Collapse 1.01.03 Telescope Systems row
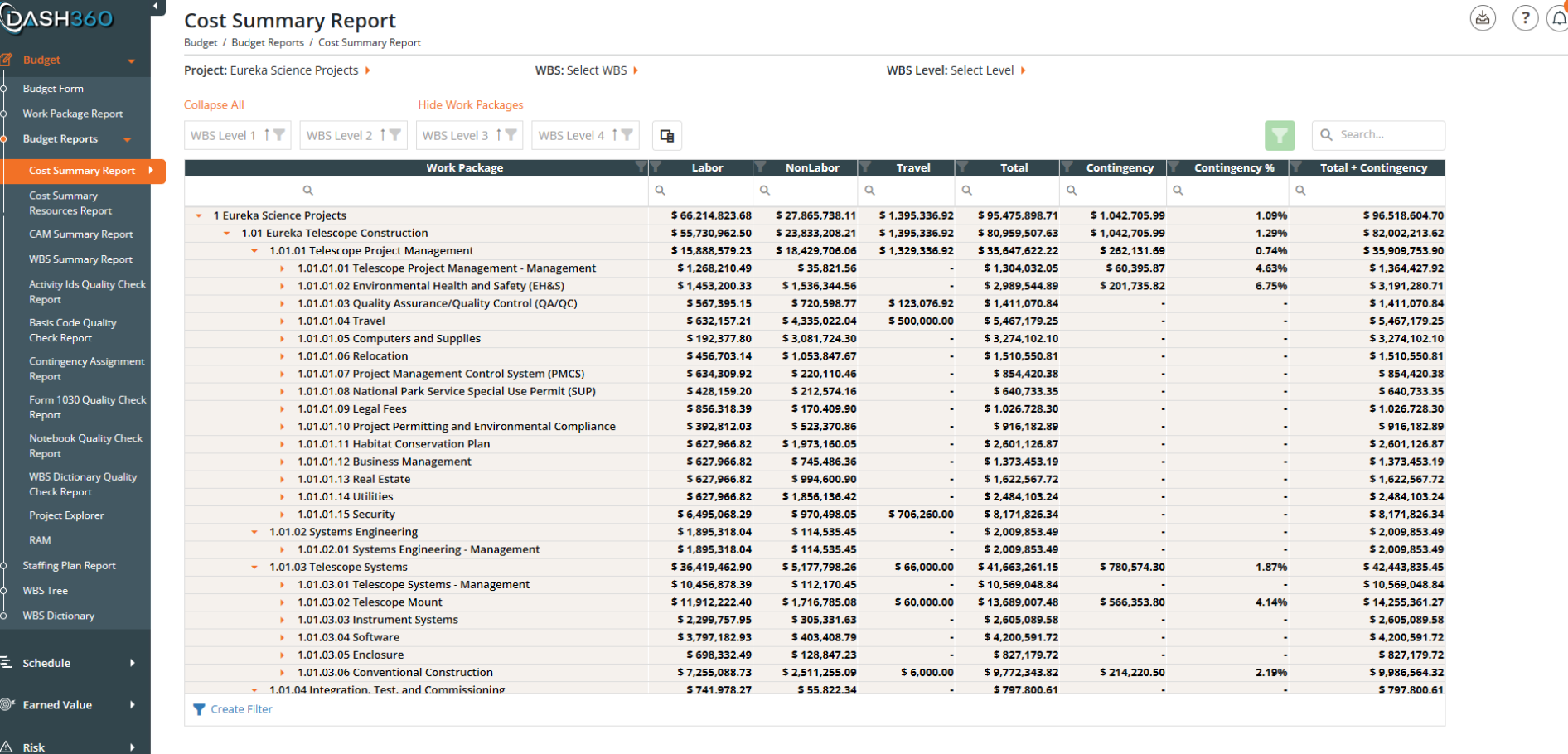 (254, 568)
